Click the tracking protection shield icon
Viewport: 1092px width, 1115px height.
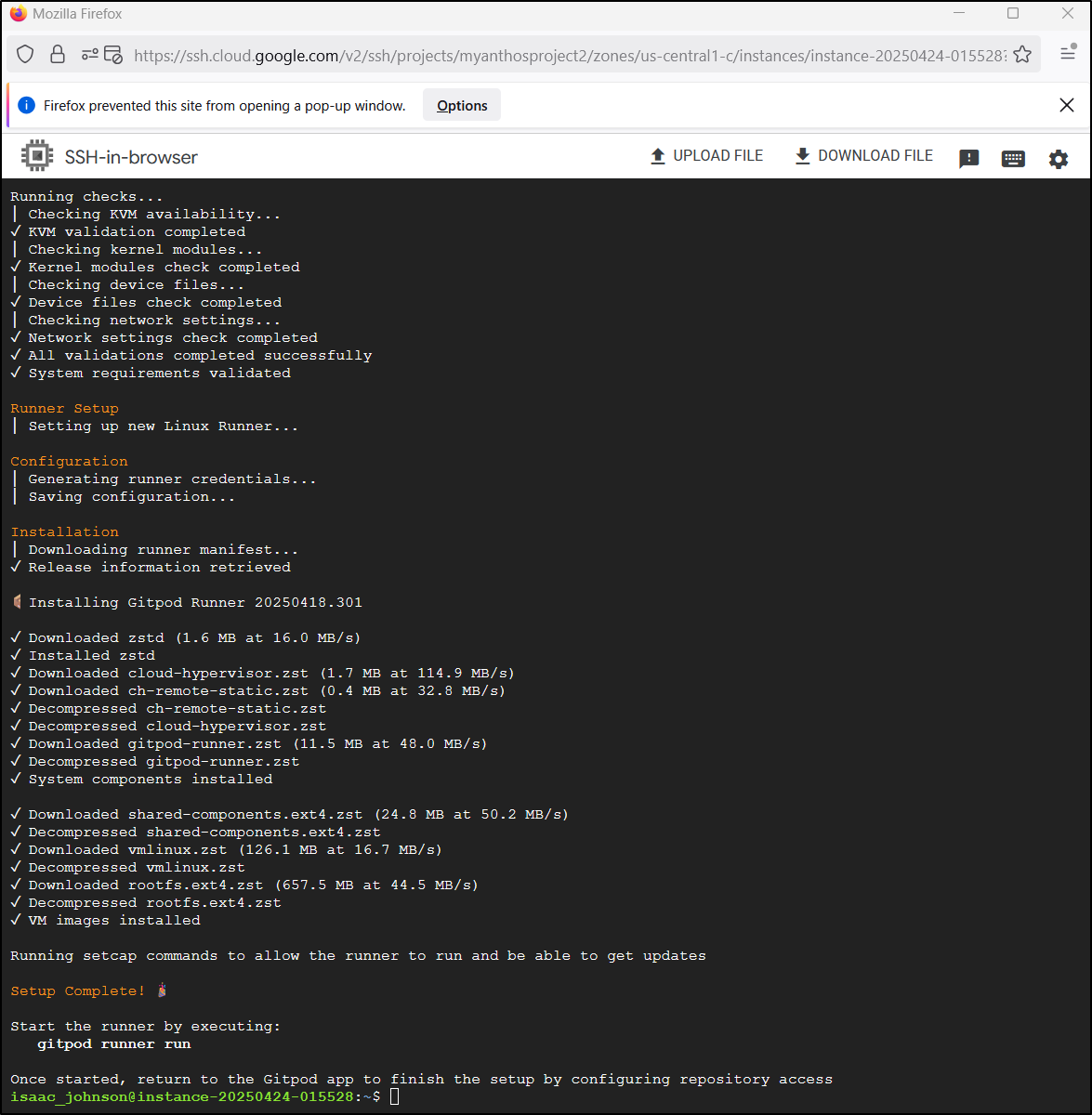pos(26,55)
